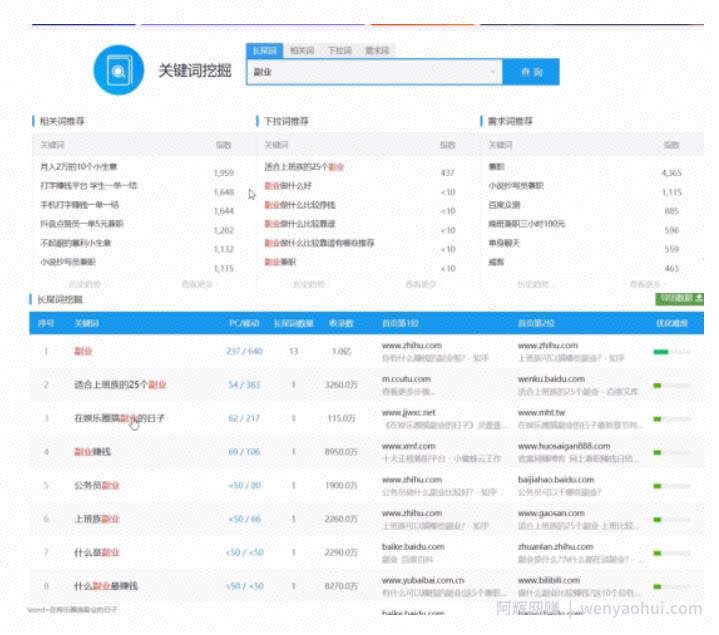The width and height of the screenshot is (719, 635).
Task: Open www.gaosan.com second-place result
Action: click(551, 513)
